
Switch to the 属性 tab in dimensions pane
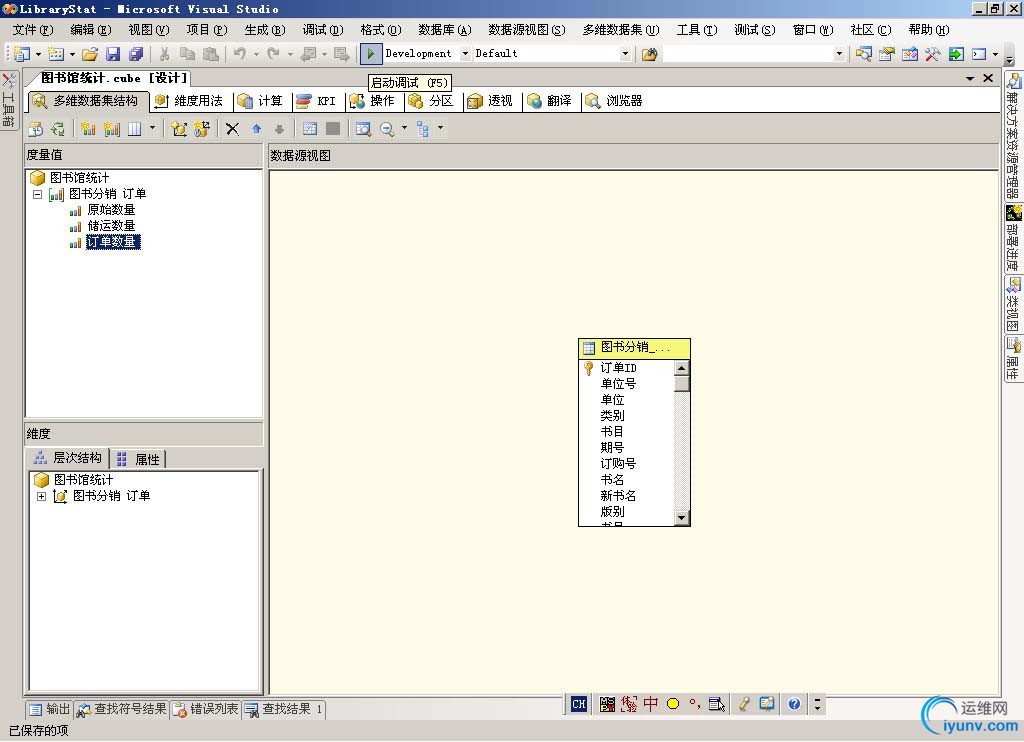(x=138, y=459)
